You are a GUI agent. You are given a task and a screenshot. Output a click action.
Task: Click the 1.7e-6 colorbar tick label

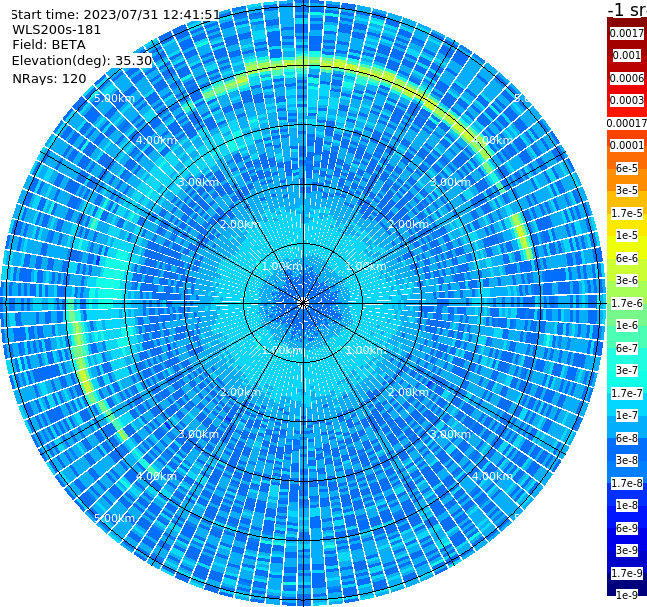coord(627,303)
